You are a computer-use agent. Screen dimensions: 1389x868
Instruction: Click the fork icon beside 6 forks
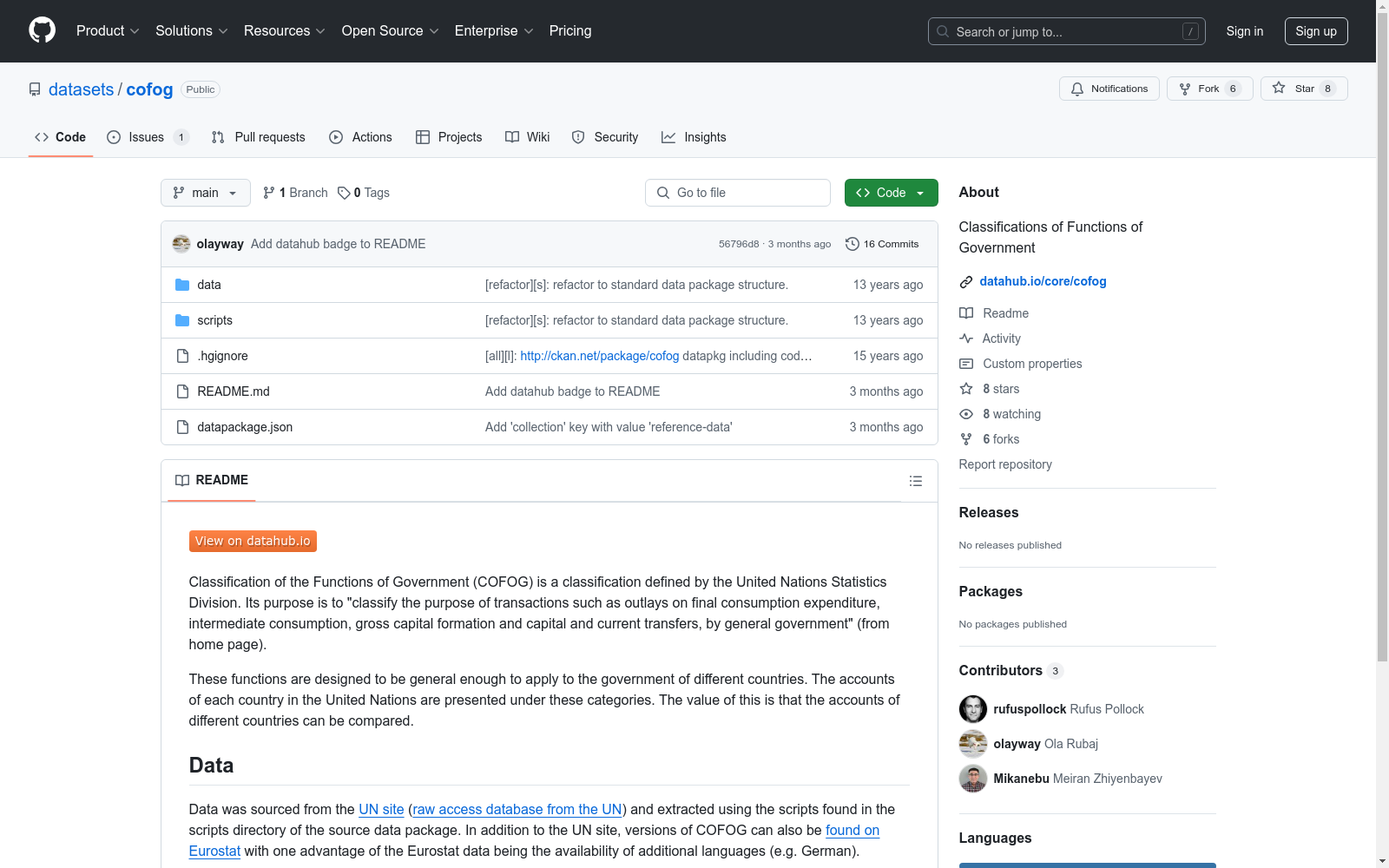[966, 439]
